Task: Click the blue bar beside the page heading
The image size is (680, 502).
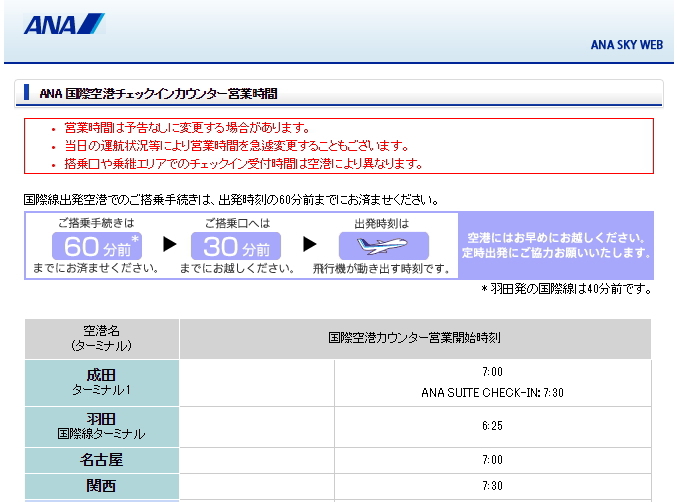Action: click(x=28, y=94)
